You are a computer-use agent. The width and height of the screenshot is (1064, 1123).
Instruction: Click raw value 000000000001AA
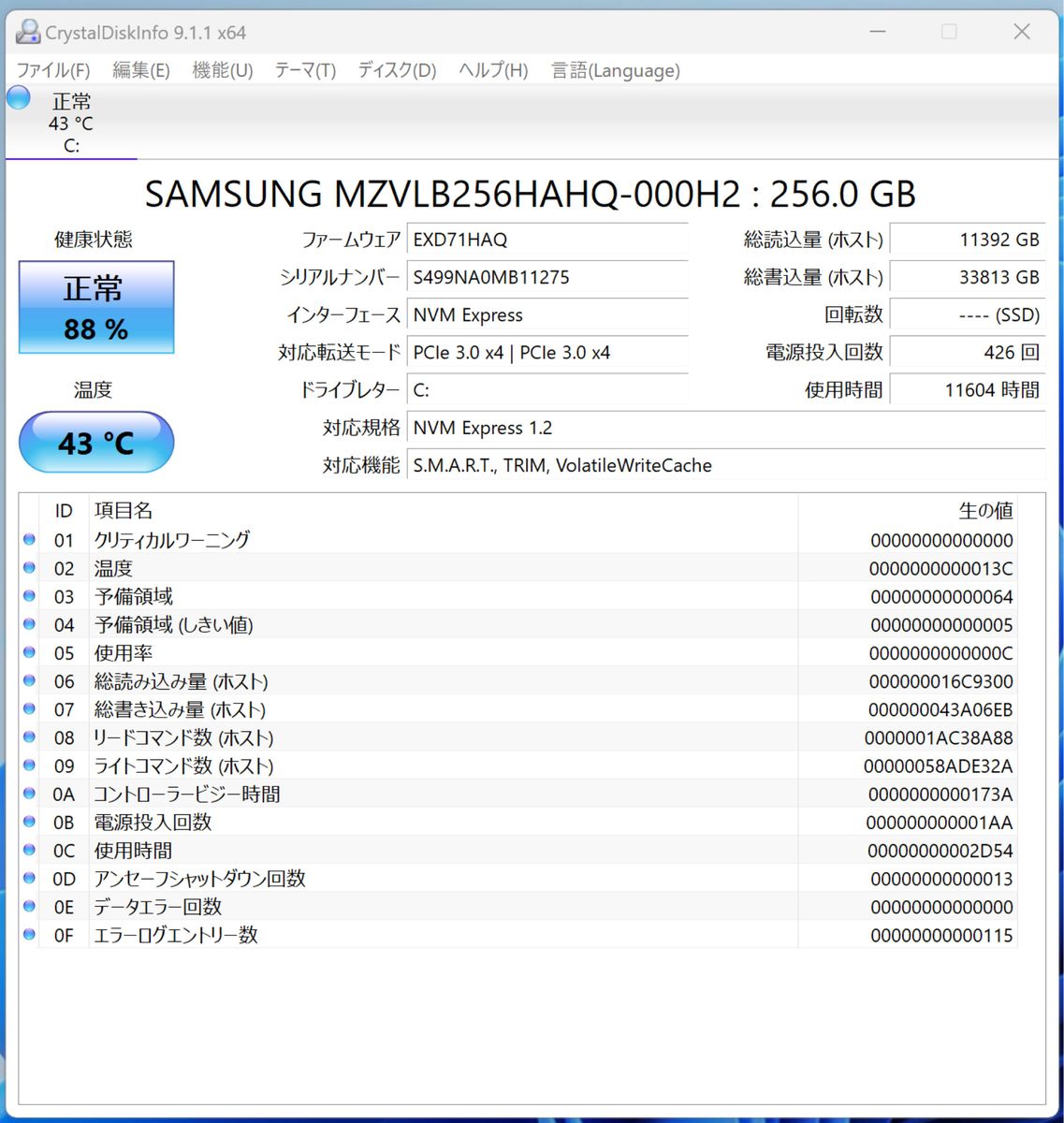click(x=940, y=822)
